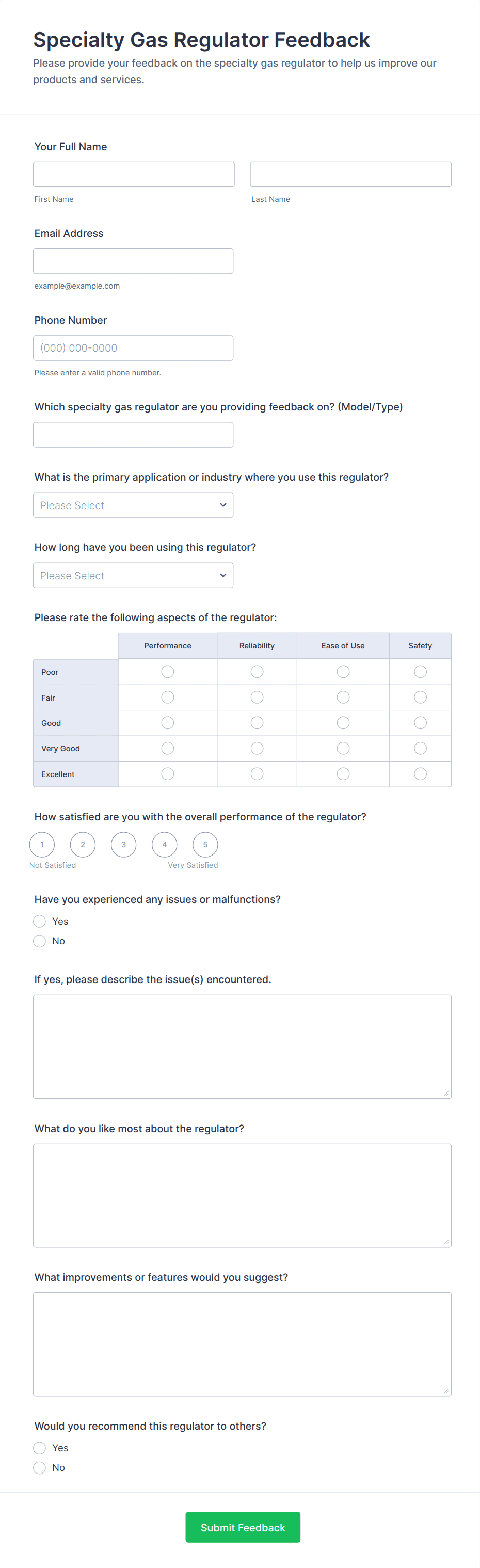Click the Phone Number field
This screenshot has height=1568, width=480.
coord(133,348)
